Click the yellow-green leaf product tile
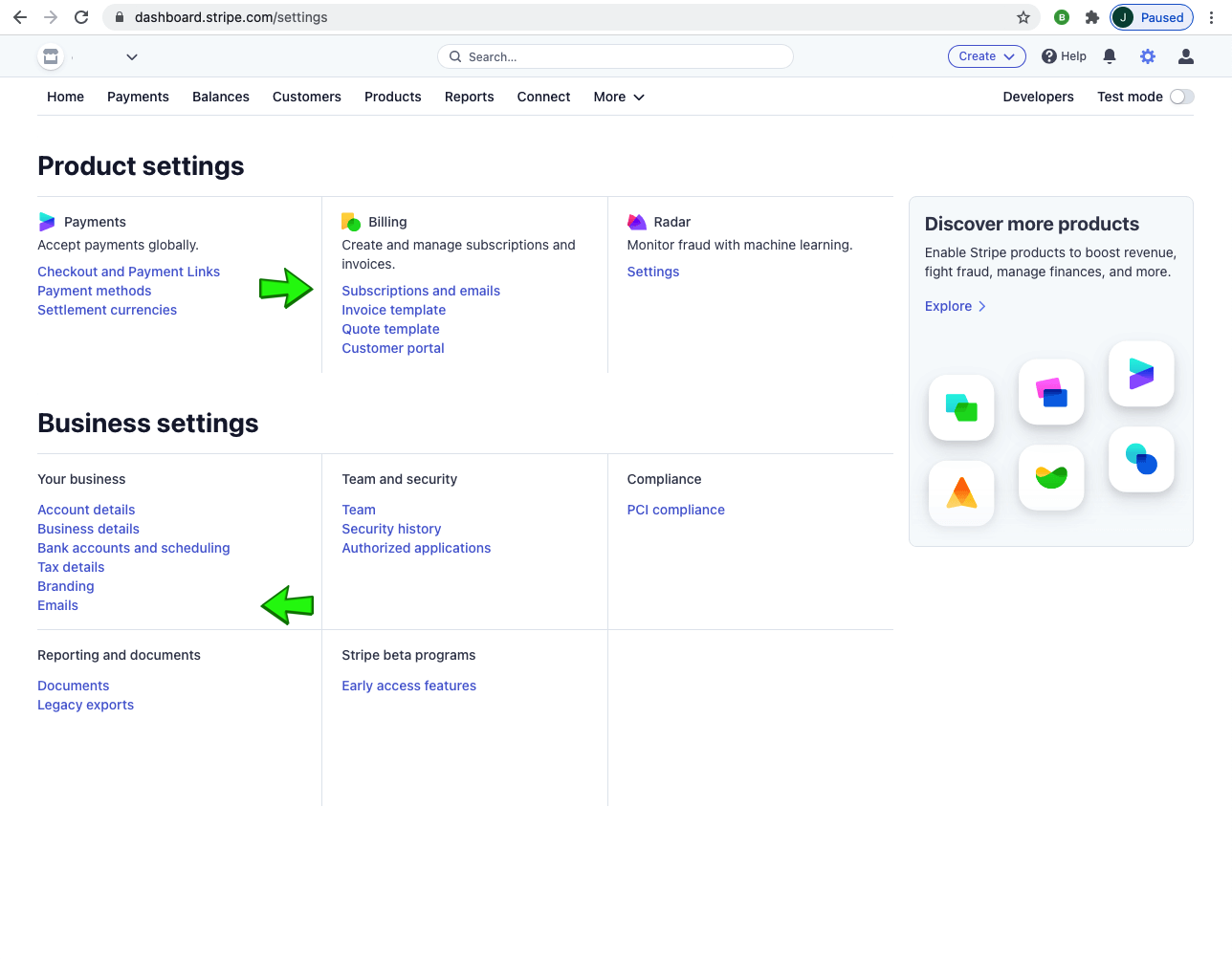 point(1051,477)
